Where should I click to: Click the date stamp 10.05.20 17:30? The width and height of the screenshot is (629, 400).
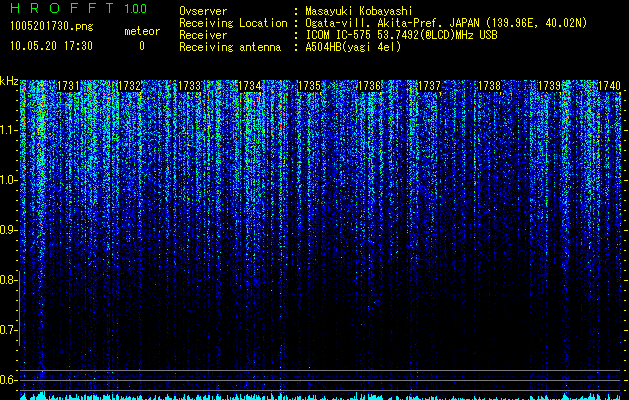51,46
